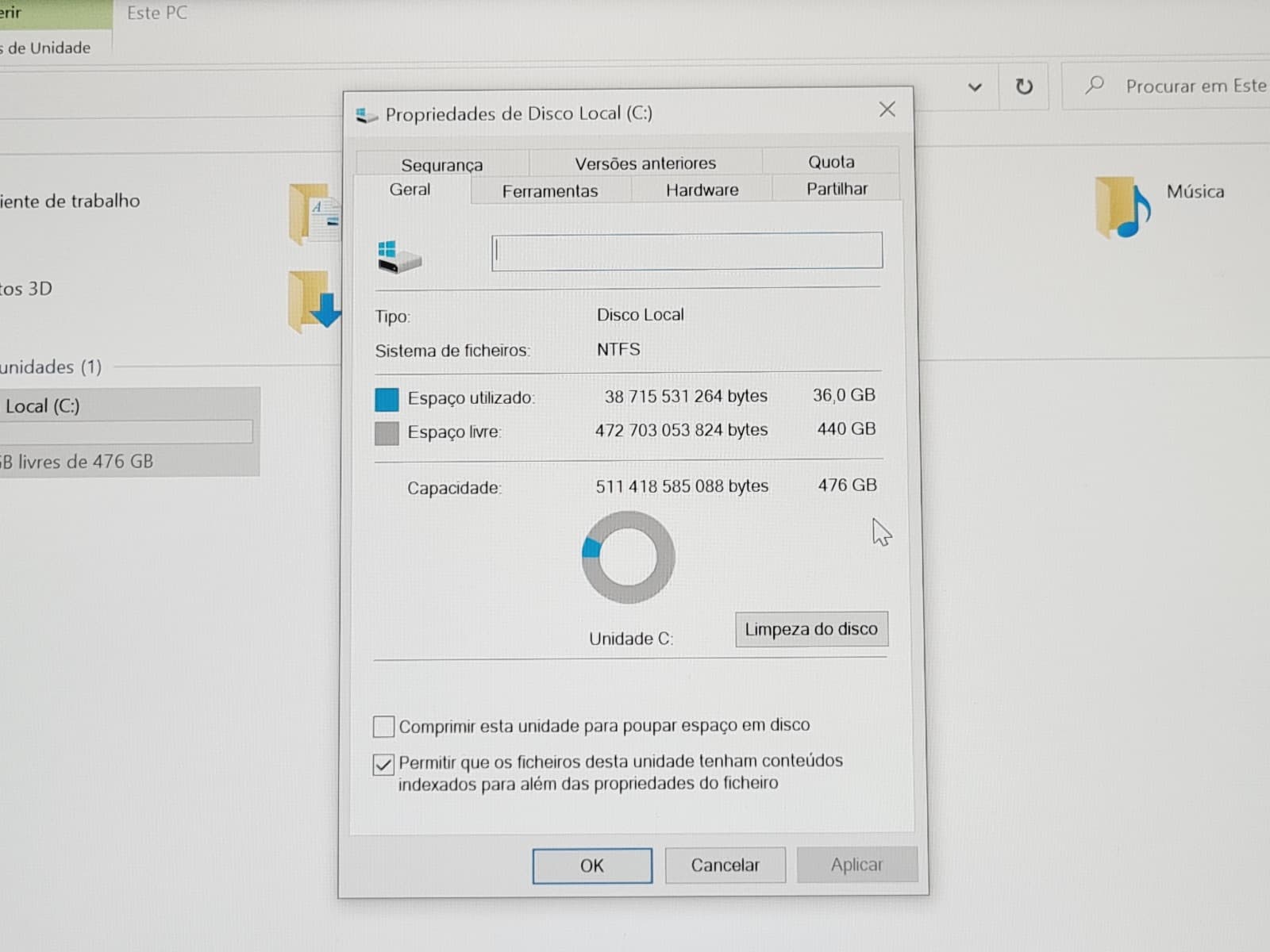Select the Geral tab

click(x=410, y=190)
